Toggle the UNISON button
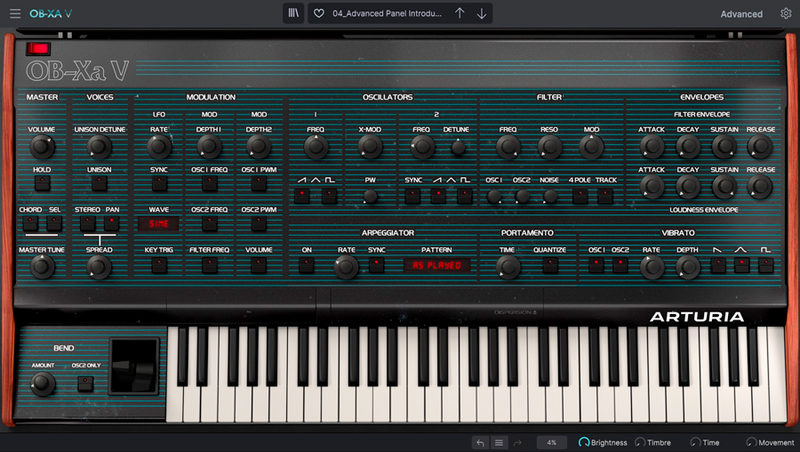Screen dimensions: 800x452 [x=99, y=183]
